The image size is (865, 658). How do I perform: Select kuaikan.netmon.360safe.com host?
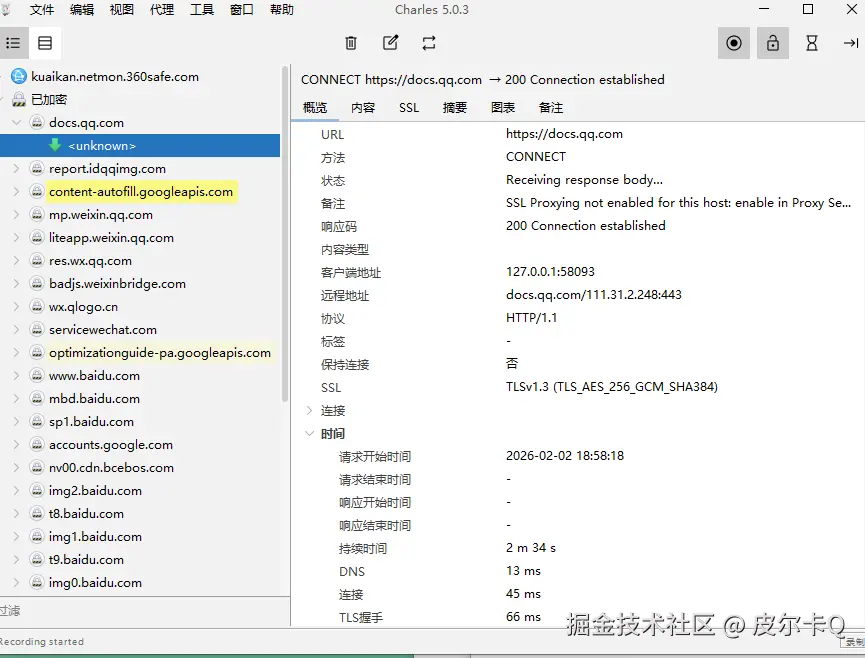(115, 77)
